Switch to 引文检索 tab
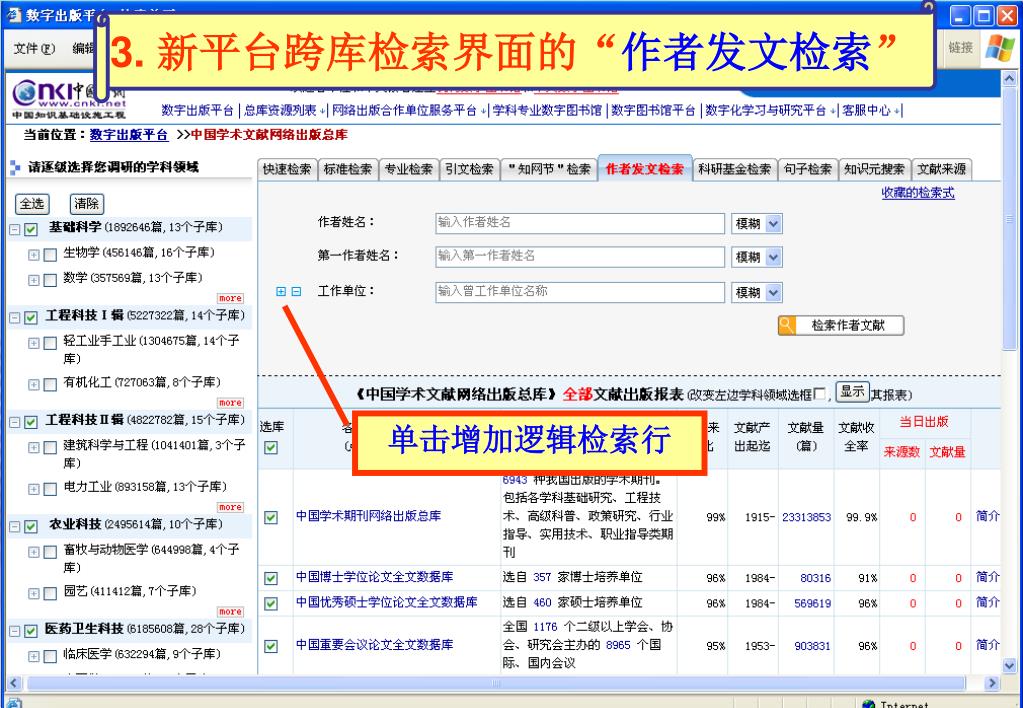 tap(470, 169)
